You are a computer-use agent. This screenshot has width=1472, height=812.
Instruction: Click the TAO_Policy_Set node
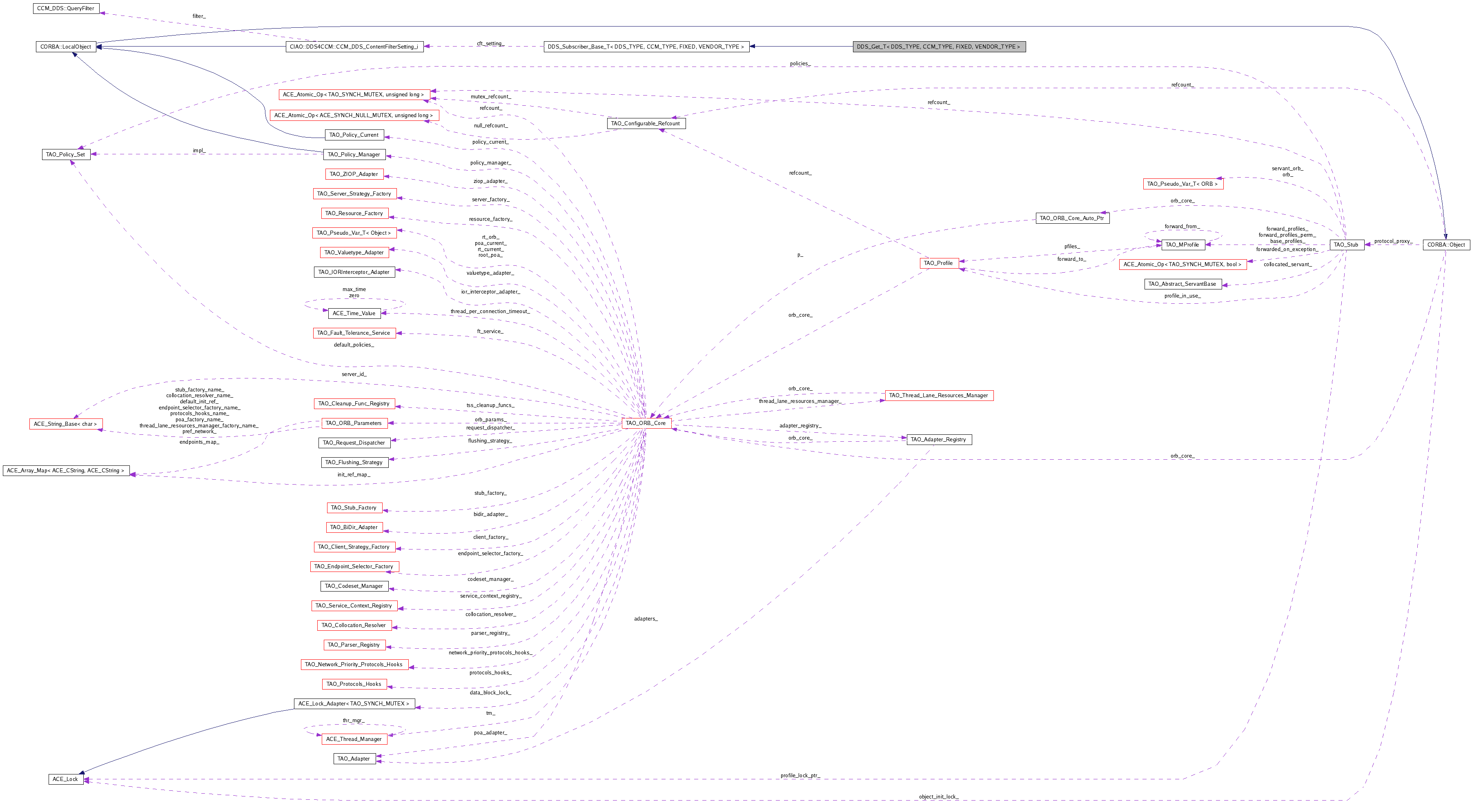[66, 155]
